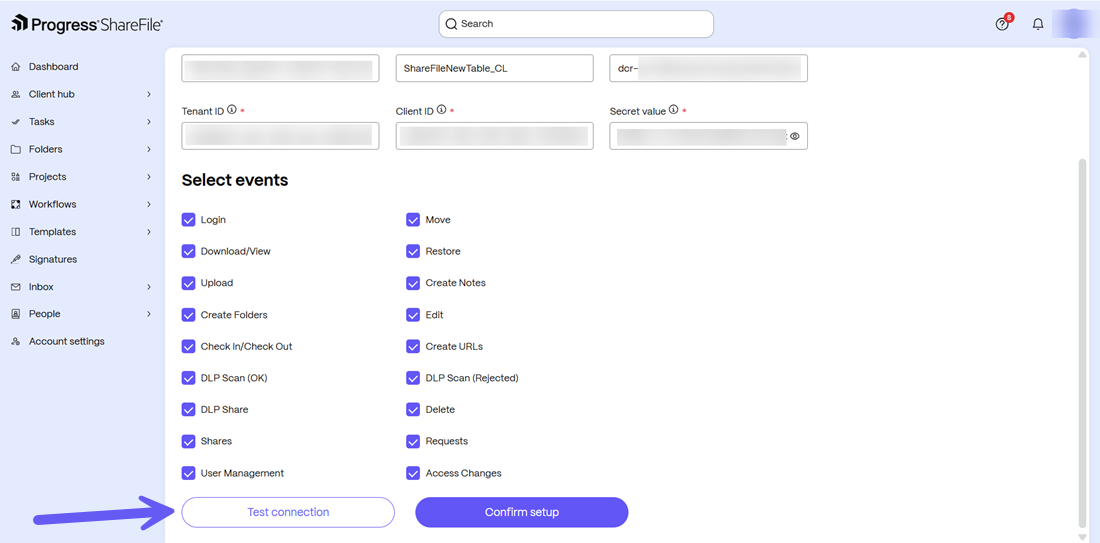This screenshot has width=1100, height=543.
Task: Open the help question mark icon
Action: [x=1002, y=25]
